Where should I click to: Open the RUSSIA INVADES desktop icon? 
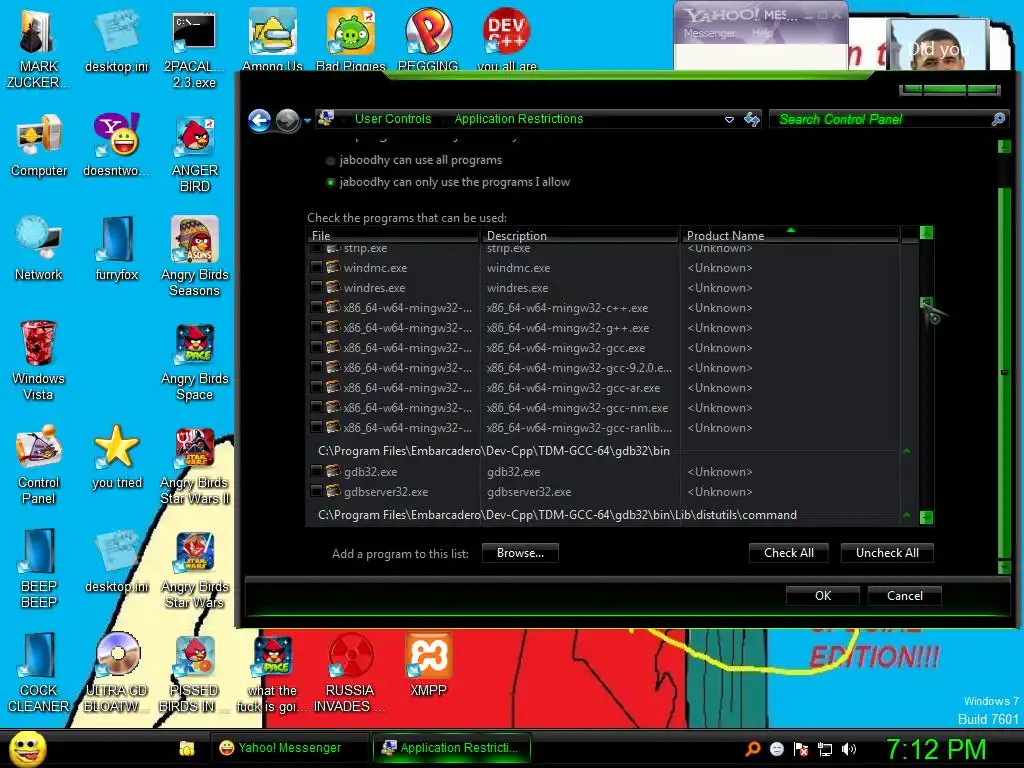click(350, 672)
